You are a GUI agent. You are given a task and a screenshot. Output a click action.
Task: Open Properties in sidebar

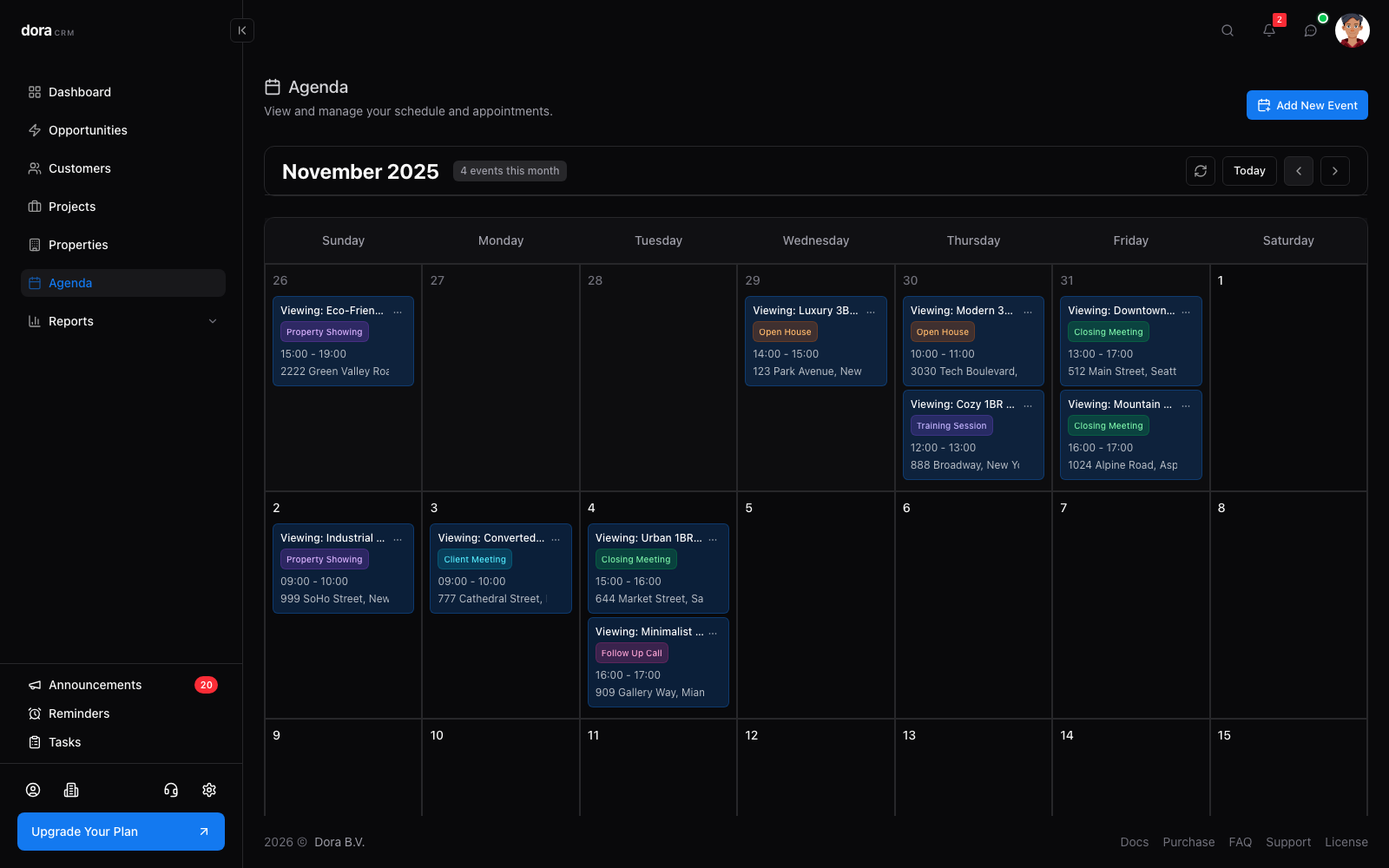tap(123, 245)
